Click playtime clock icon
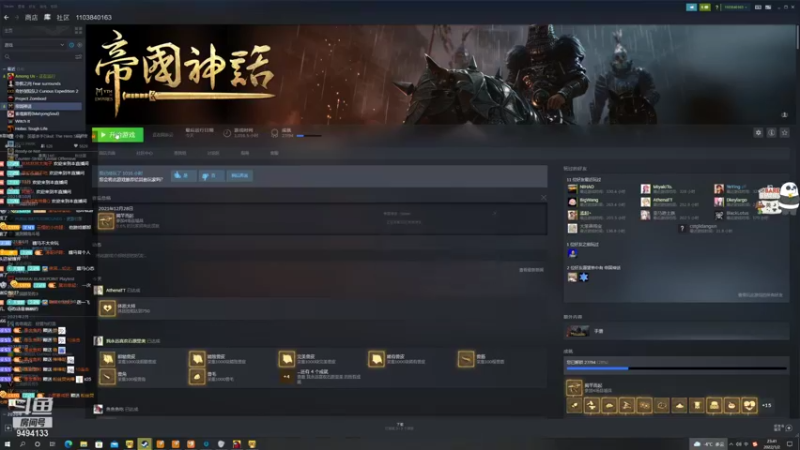 227,133
